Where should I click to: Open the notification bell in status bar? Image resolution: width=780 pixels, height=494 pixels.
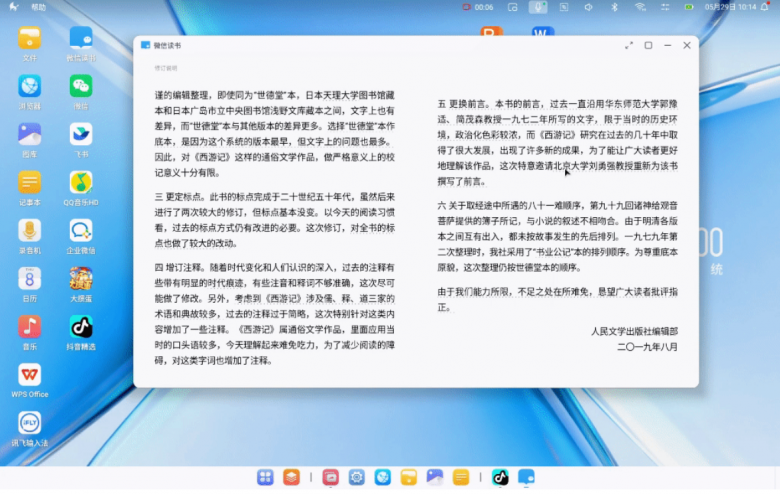tap(765, 7)
